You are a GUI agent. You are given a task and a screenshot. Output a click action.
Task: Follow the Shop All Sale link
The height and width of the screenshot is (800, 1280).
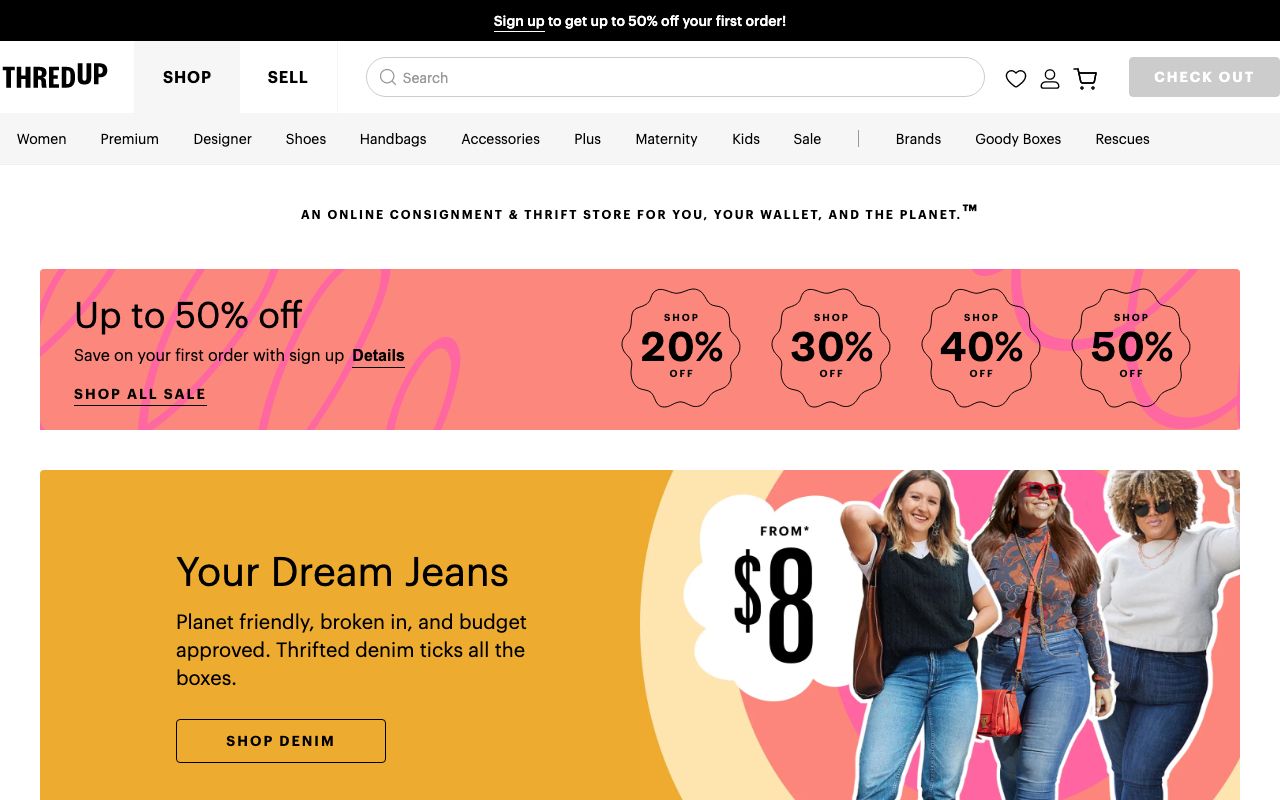click(x=140, y=394)
